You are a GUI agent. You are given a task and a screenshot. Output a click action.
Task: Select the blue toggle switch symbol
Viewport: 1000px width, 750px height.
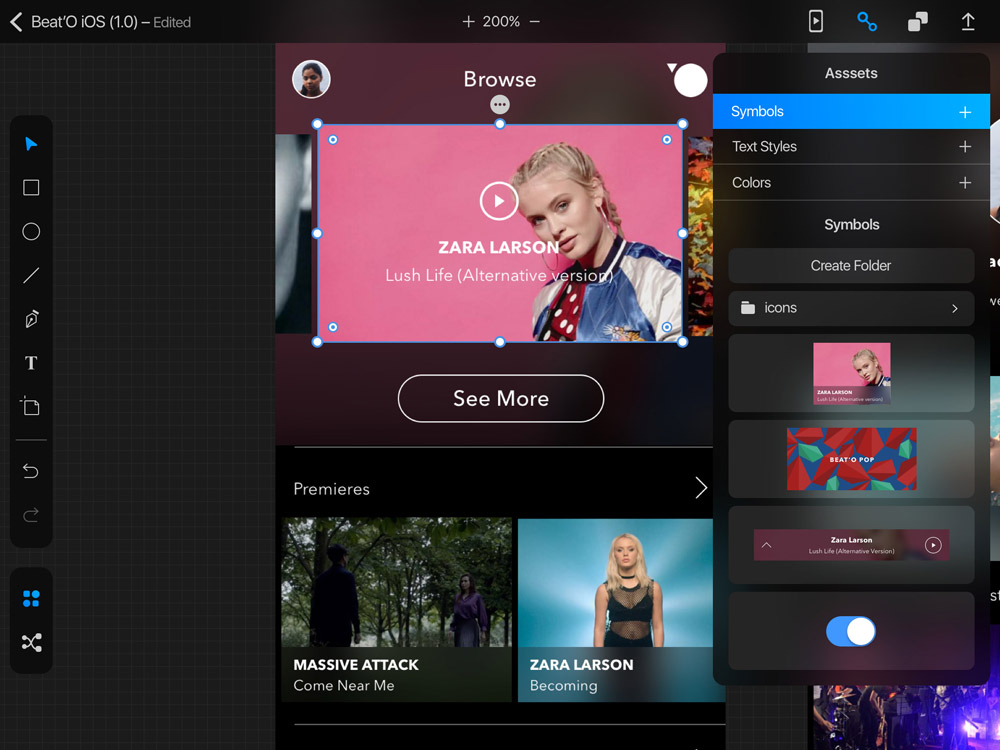(851, 631)
